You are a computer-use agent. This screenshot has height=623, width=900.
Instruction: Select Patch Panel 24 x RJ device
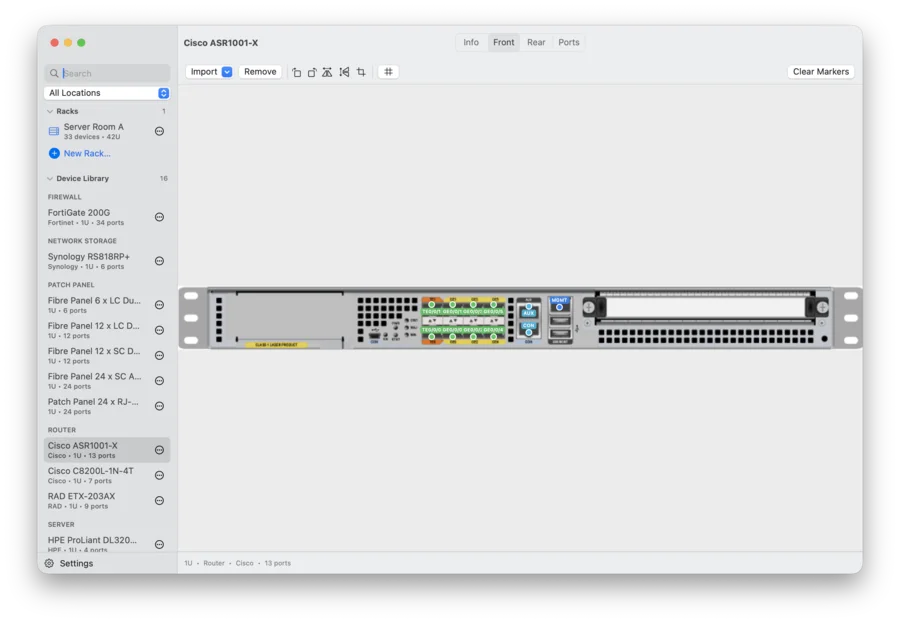[x=107, y=406]
